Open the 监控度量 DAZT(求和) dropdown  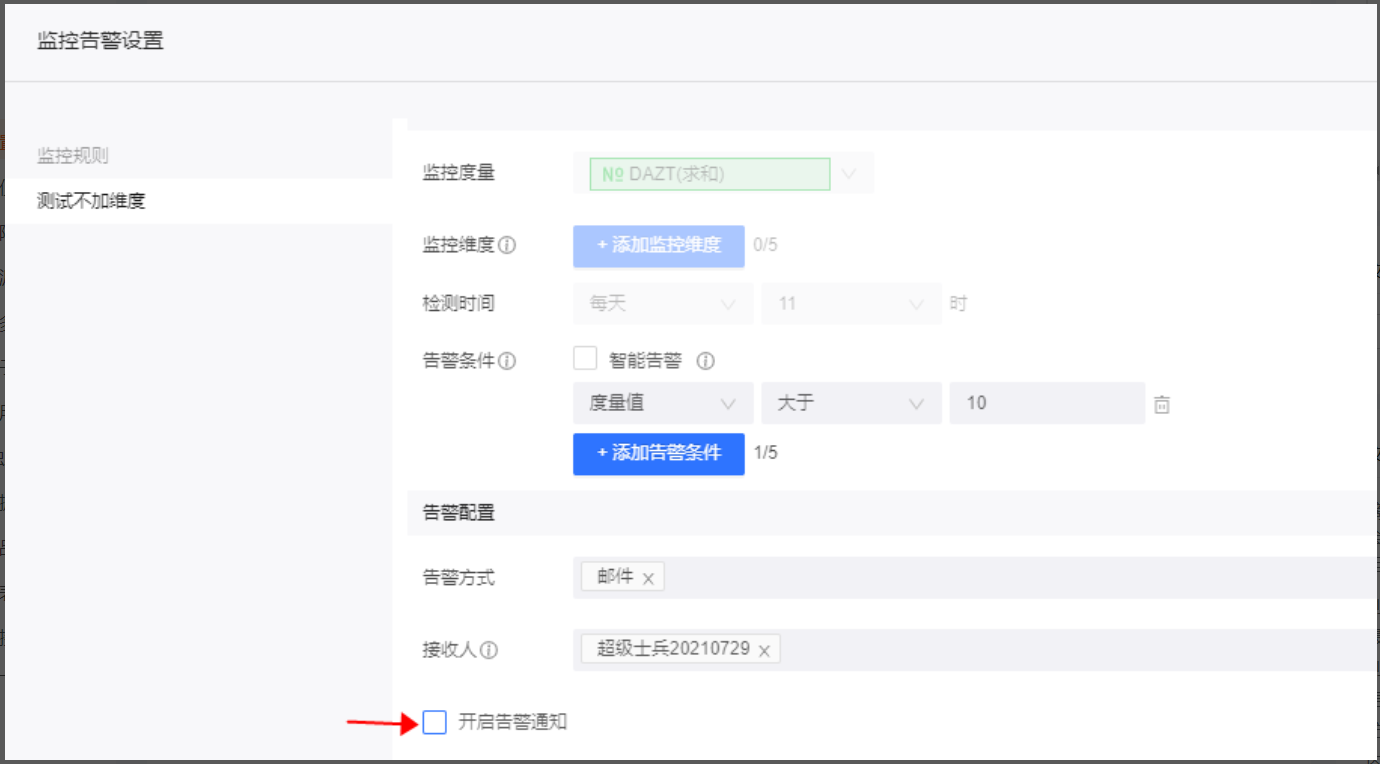click(x=849, y=174)
